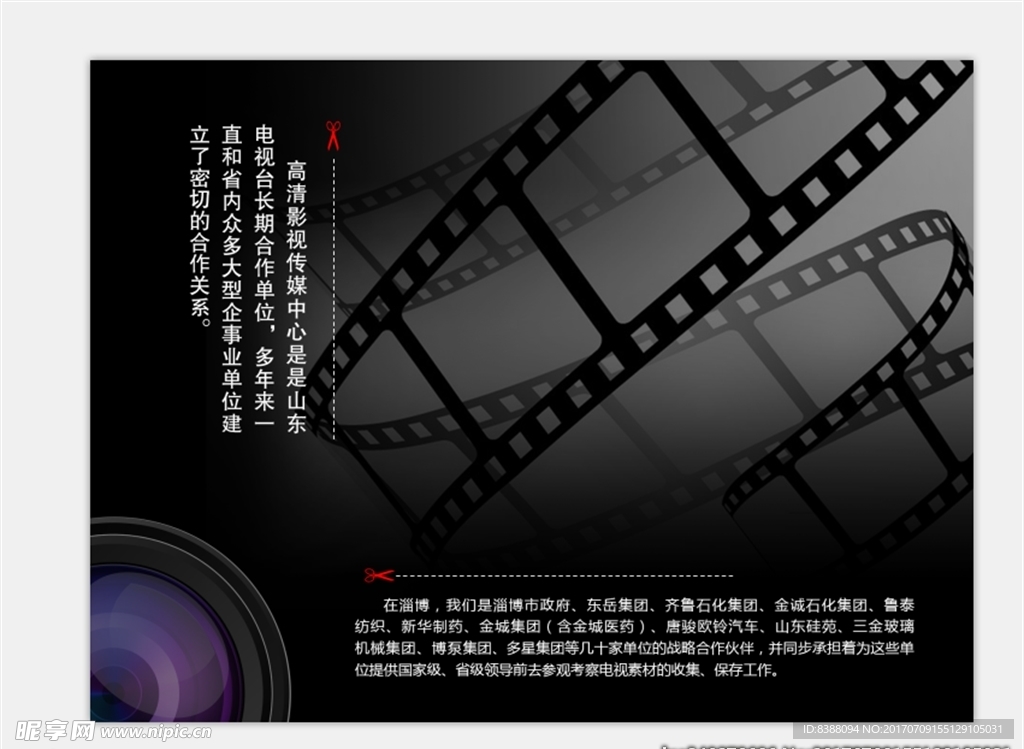Click the paragraph line starting '在淄博,我们是淄博市政府'
The width and height of the screenshot is (1024, 749).
point(648,605)
